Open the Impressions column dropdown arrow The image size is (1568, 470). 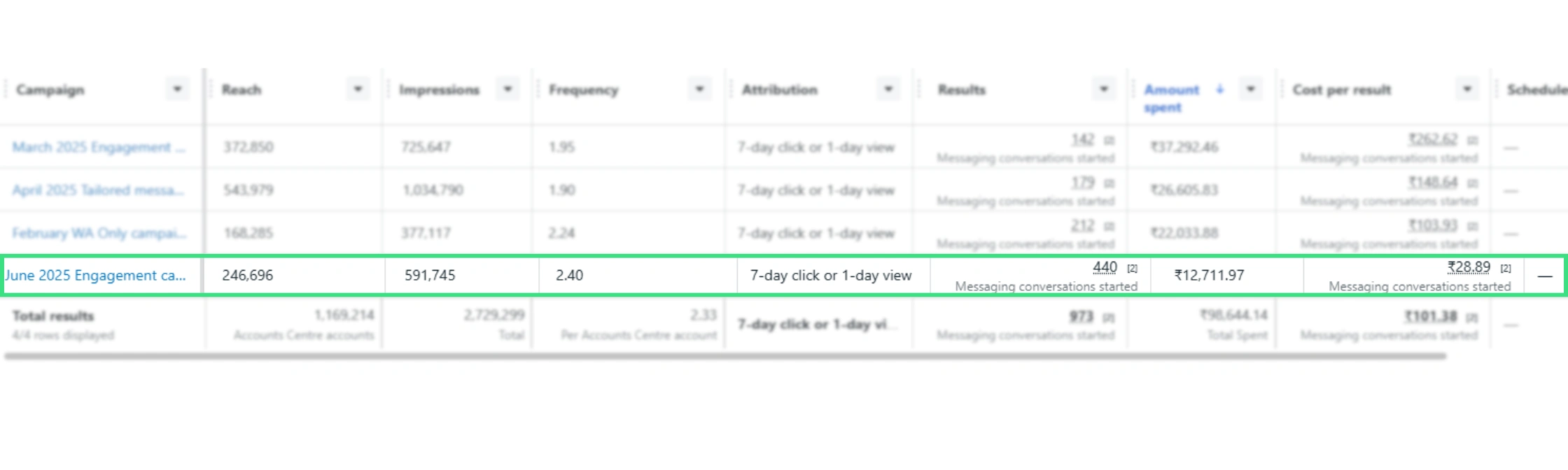(507, 90)
